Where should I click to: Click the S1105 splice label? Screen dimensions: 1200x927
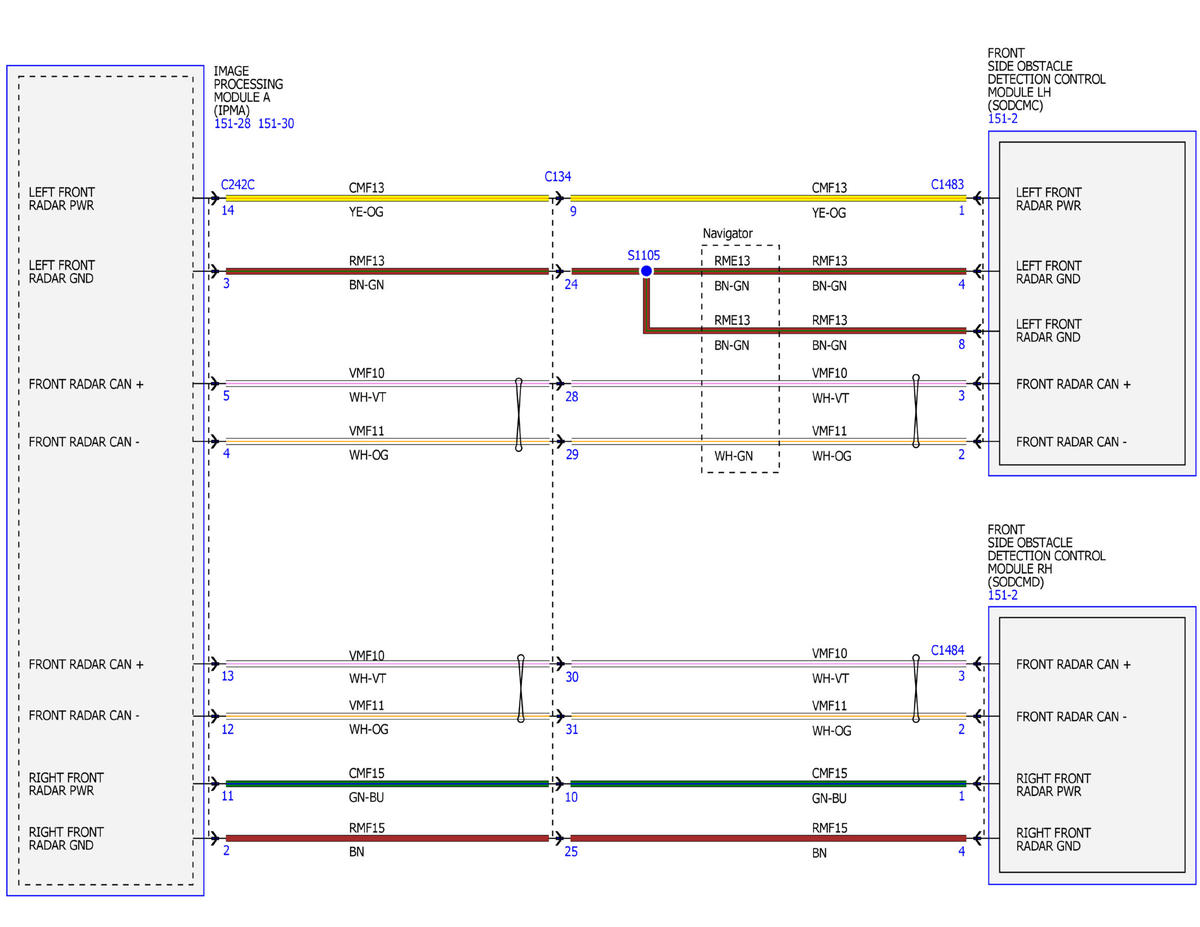644,255
